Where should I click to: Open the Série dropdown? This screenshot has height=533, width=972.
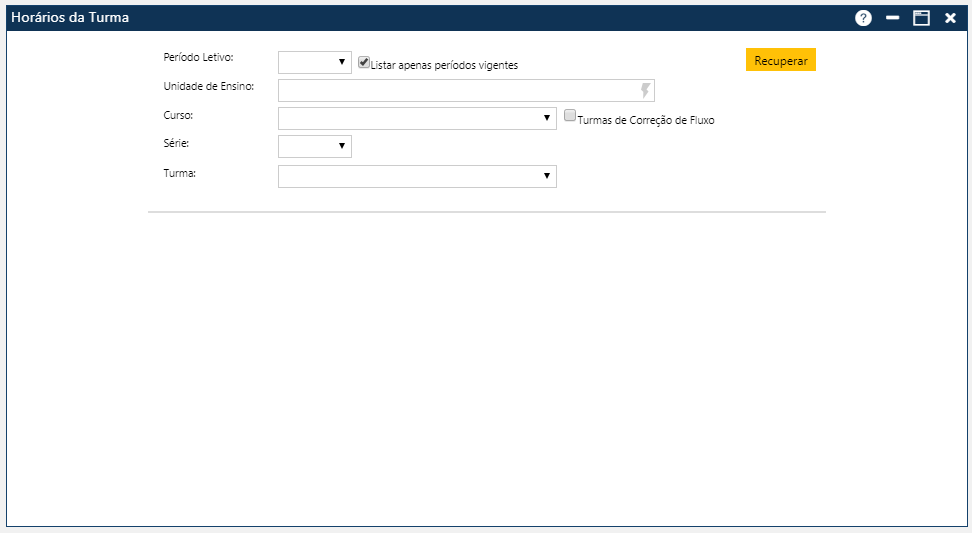click(x=315, y=147)
